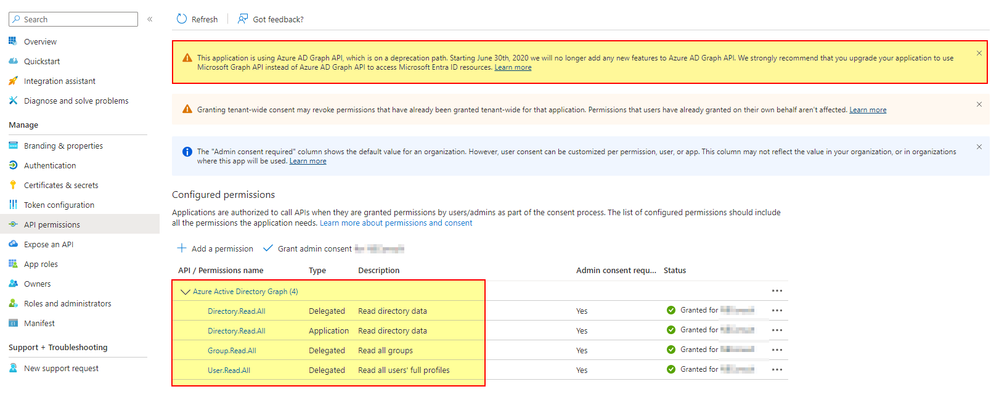Open more options for the Group.Read.All row
Screen dimensions: 999x394
pyautogui.click(x=777, y=349)
